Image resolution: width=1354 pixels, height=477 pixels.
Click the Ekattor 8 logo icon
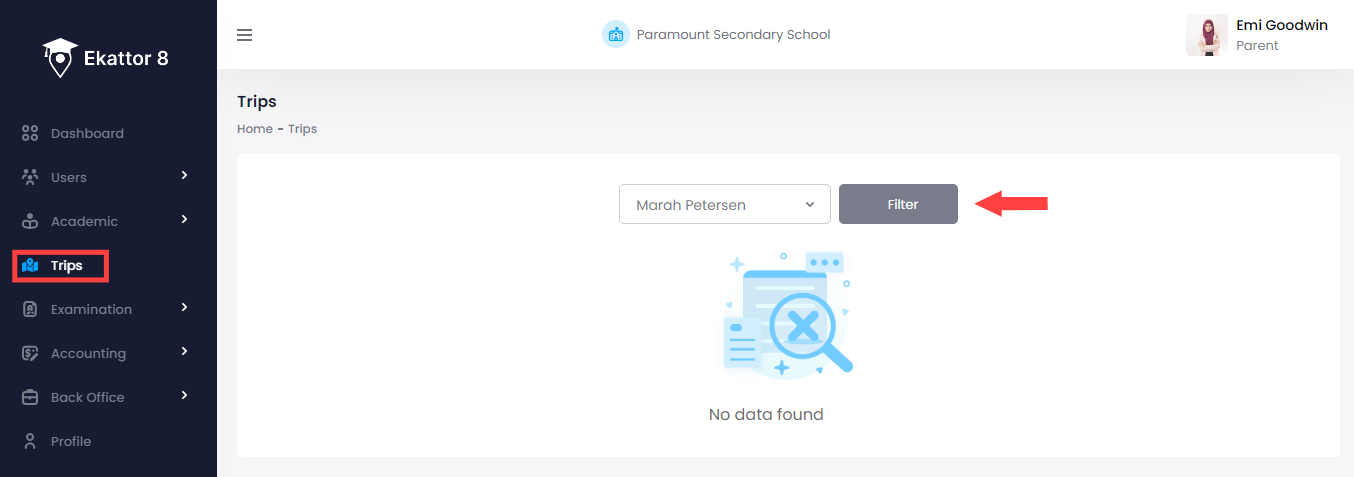coord(60,58)
